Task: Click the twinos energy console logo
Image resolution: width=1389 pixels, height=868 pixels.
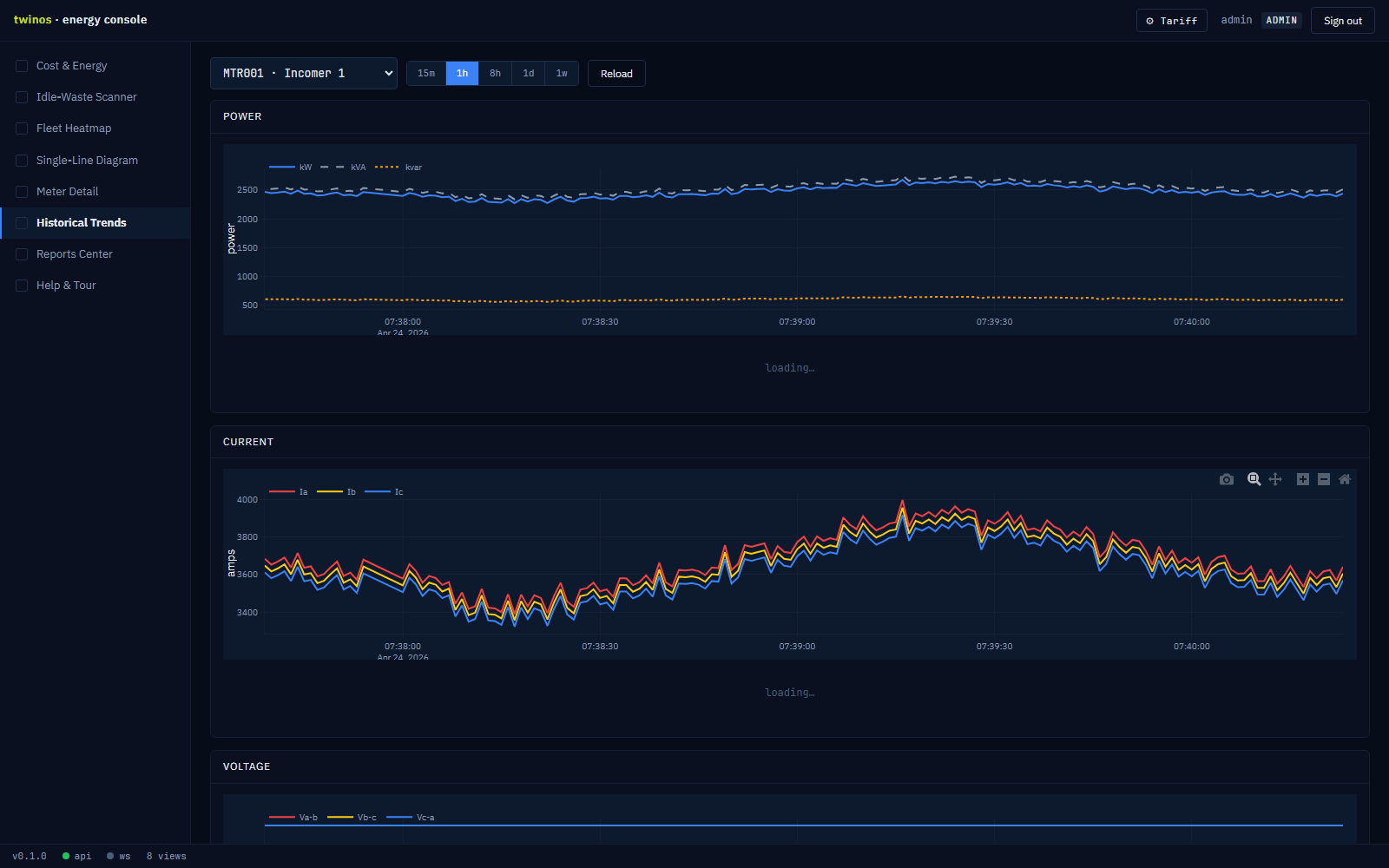Action: 80,20
